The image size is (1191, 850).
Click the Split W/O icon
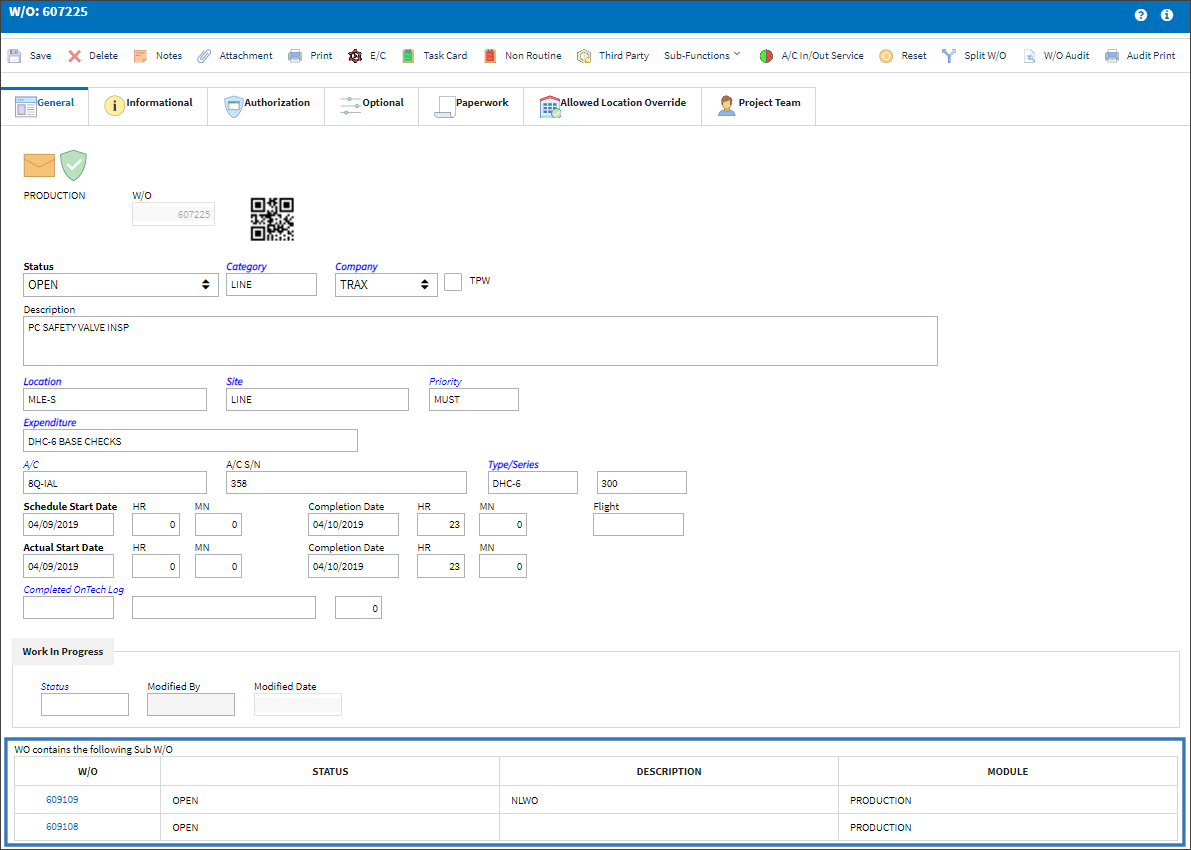pyautogui.click(x=949, y=55)
